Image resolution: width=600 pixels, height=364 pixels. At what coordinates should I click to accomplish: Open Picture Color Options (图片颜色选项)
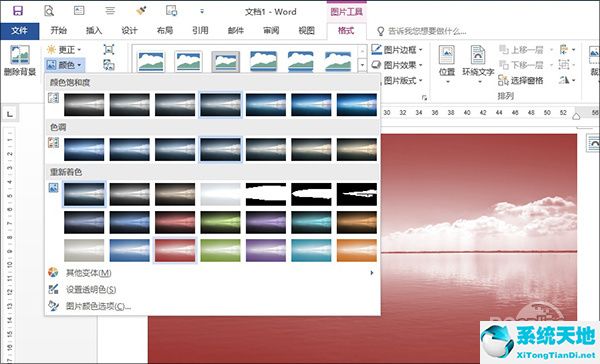[x=212, y=306]
